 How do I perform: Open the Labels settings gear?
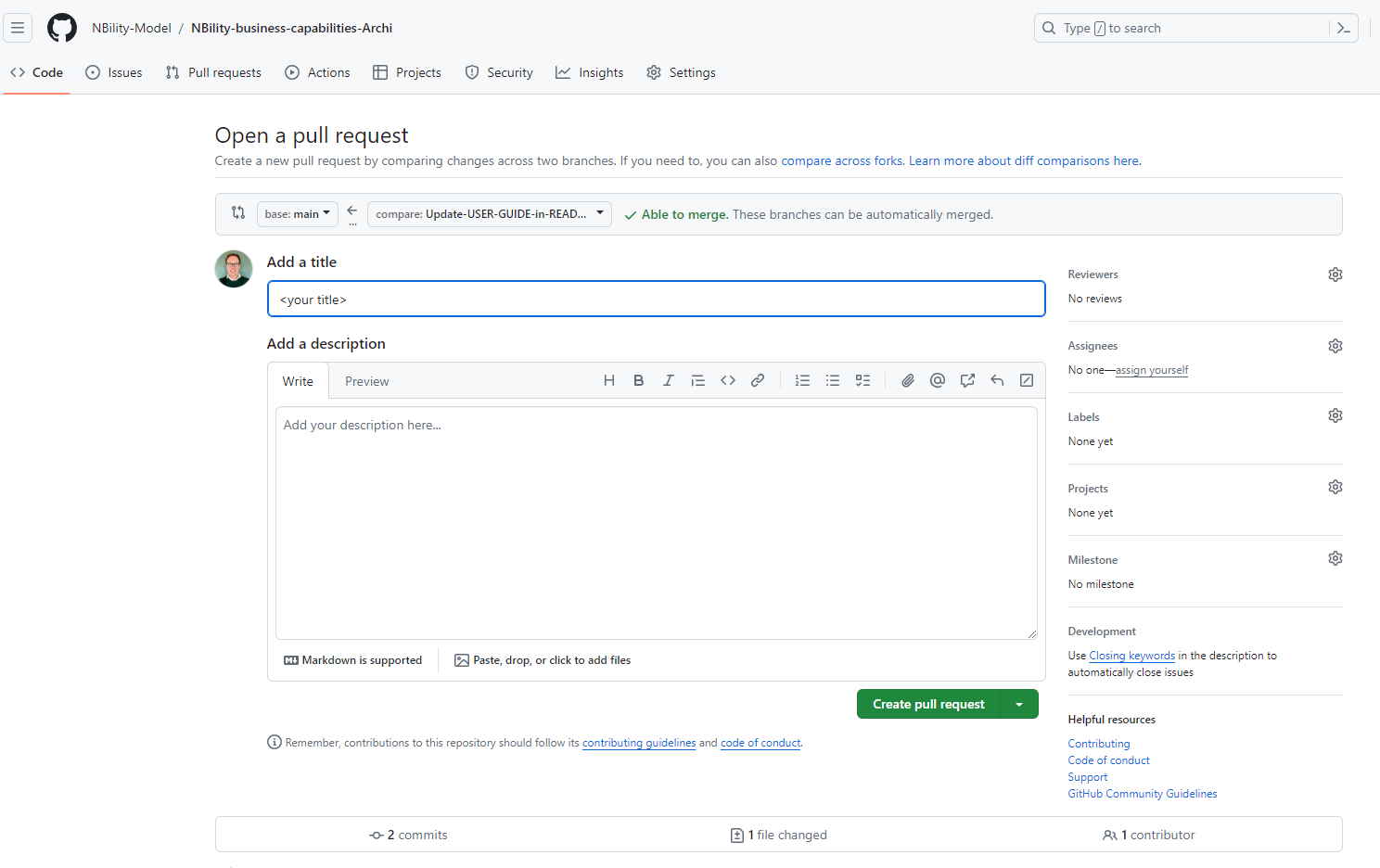[x=1335, y=415]
